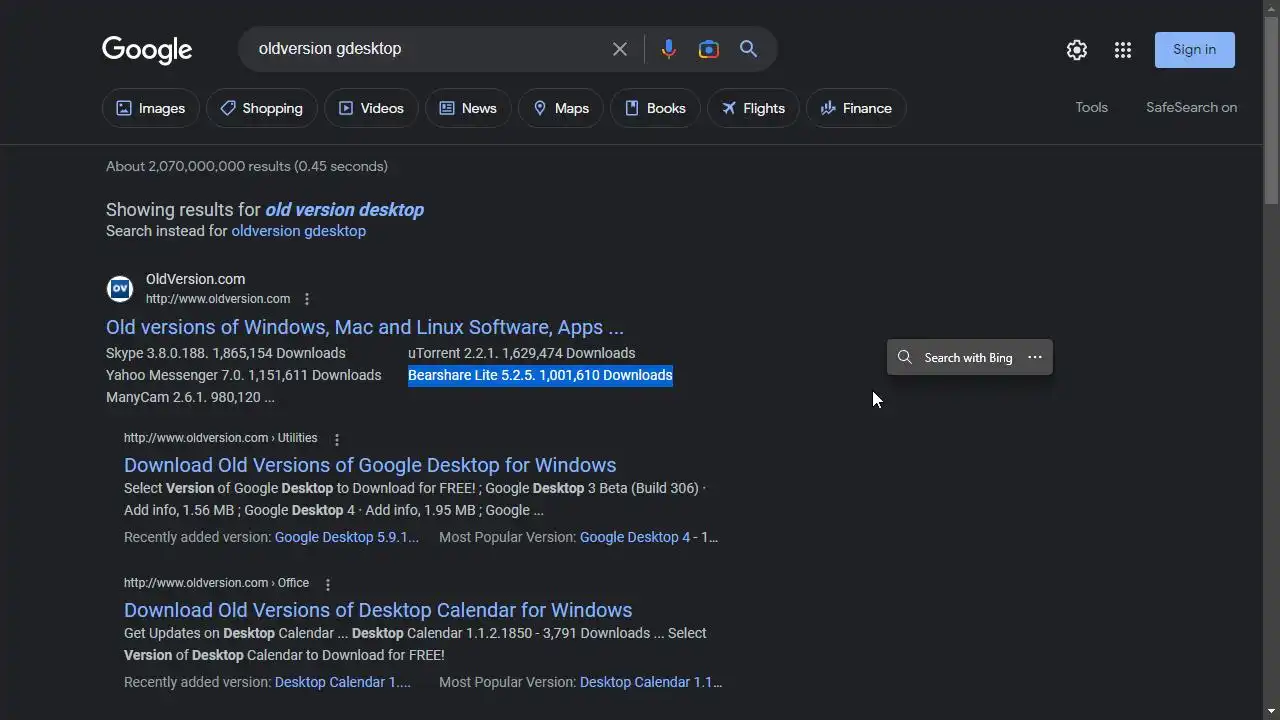Switch to Maps results tab

point(561,108)
